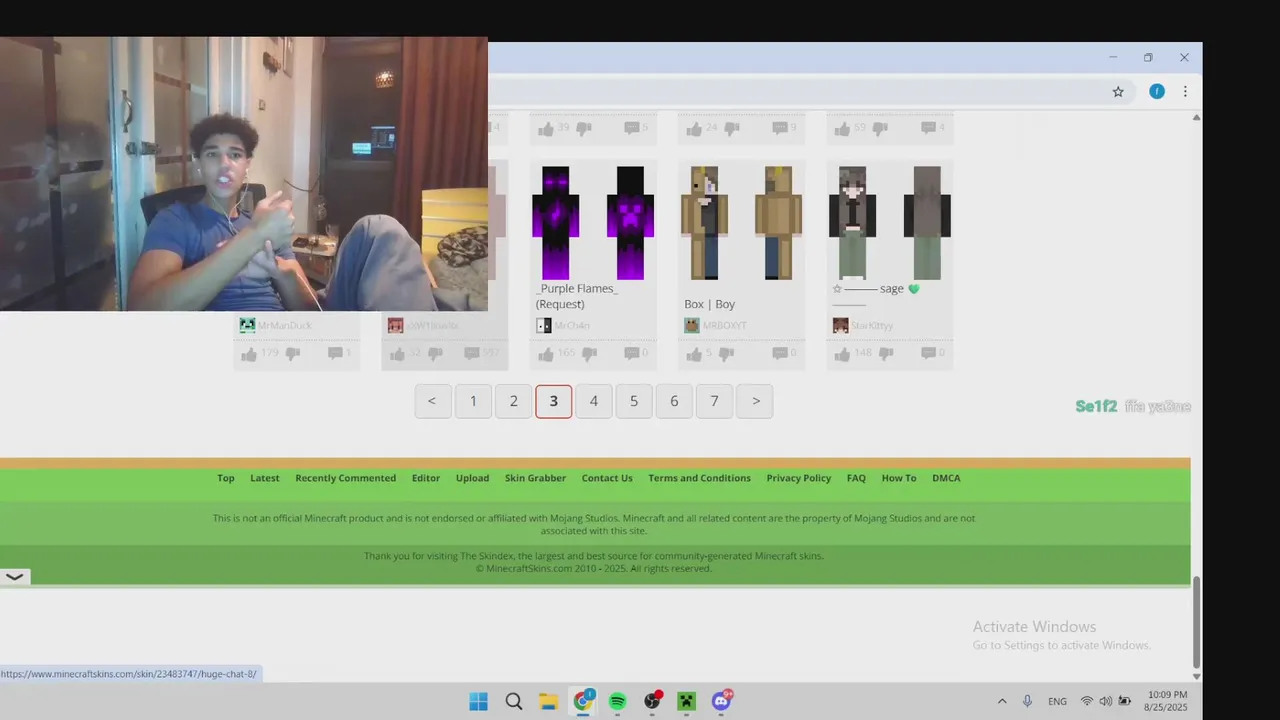The height and width of the screenshot is (720, 1280).
Task: Open the MRBOXYT author name
Action: point(725,326)
